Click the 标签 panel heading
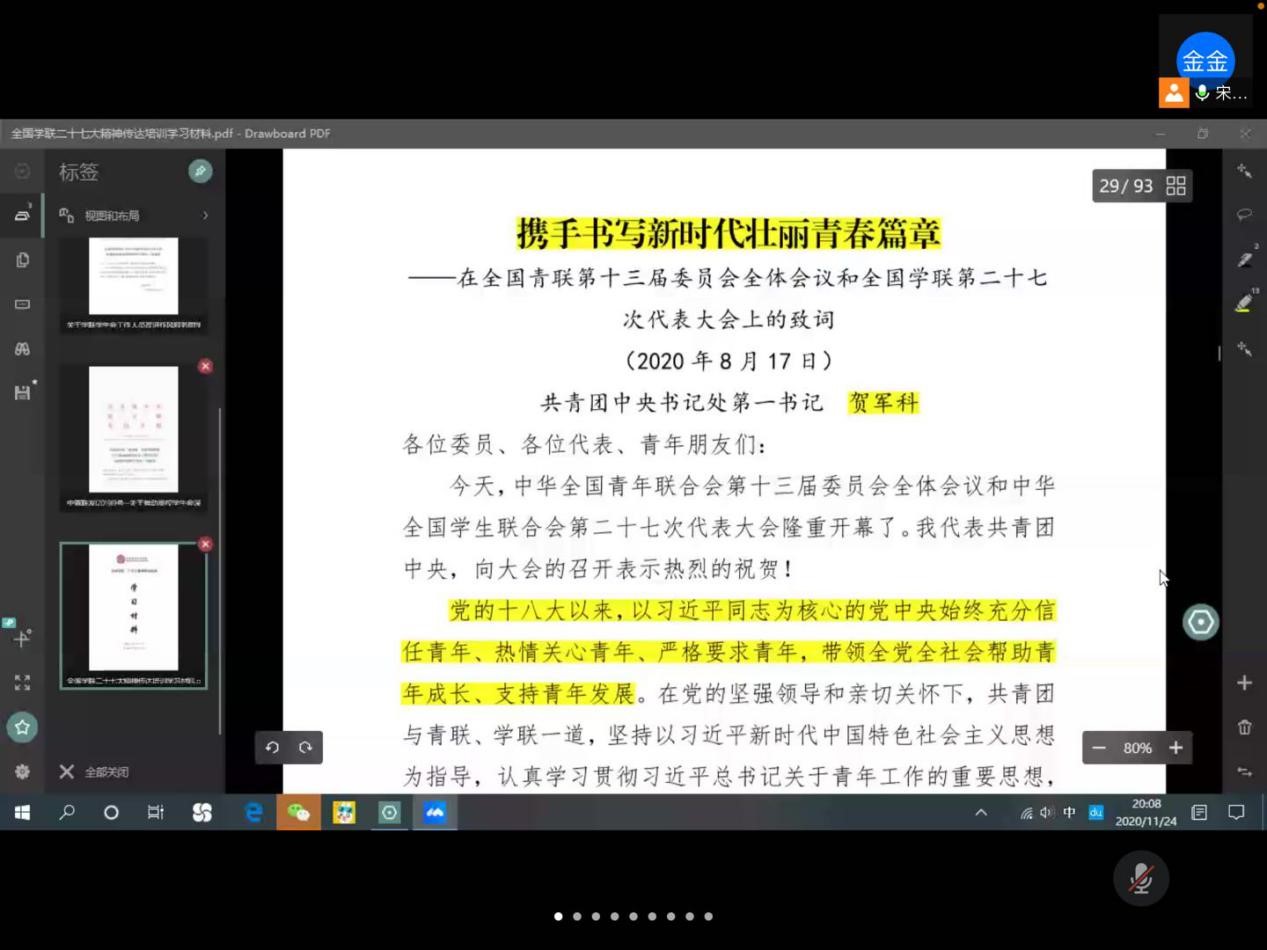The image size is (1267, 950). [x=79, y=172]
